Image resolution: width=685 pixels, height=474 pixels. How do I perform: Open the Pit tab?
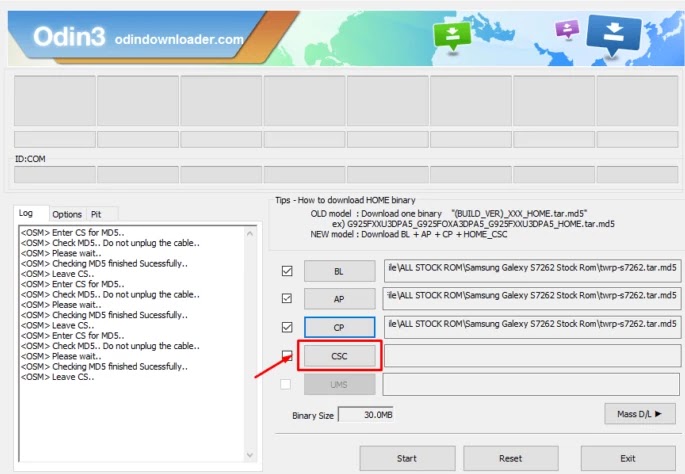click(96, 214)
